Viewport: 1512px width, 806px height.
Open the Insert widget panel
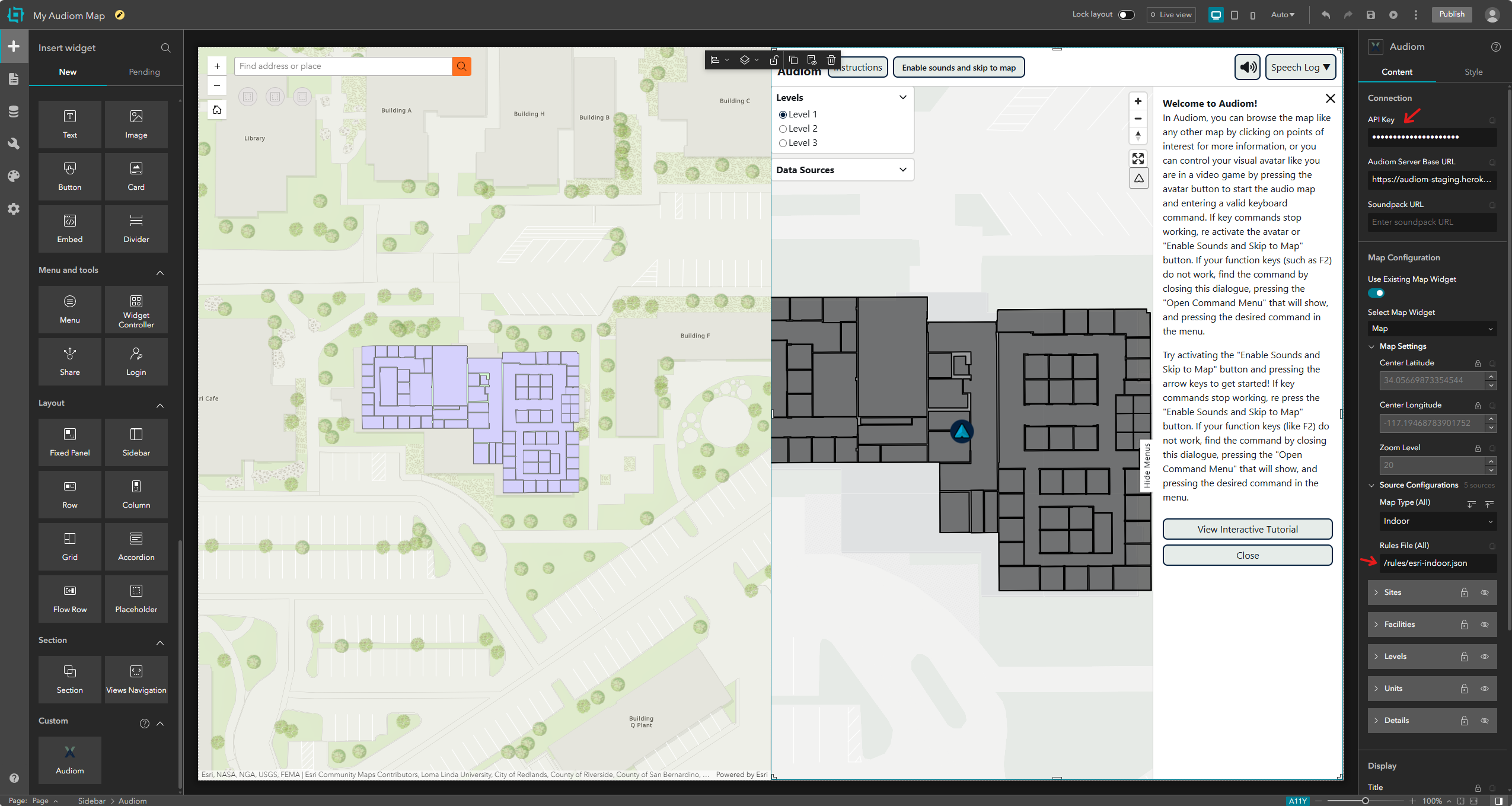tap(13, 46)
